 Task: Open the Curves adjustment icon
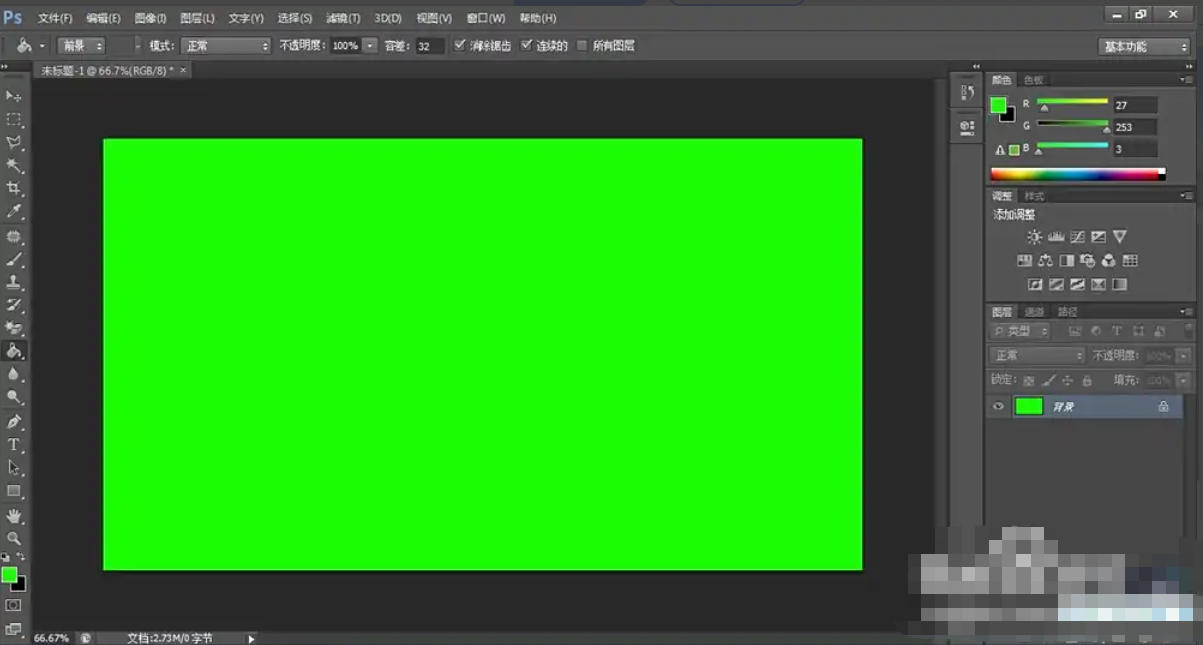[1075, 236]
